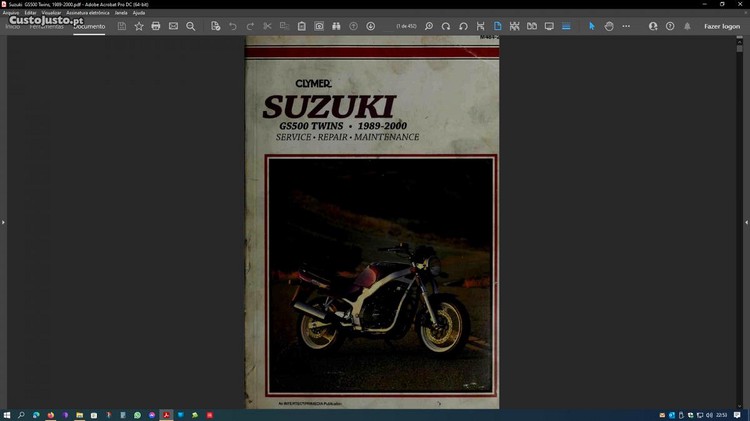This screenshot has width=750, height=421.
Task: Click the binoculars find icon
Action: click(x=336, y=26)
